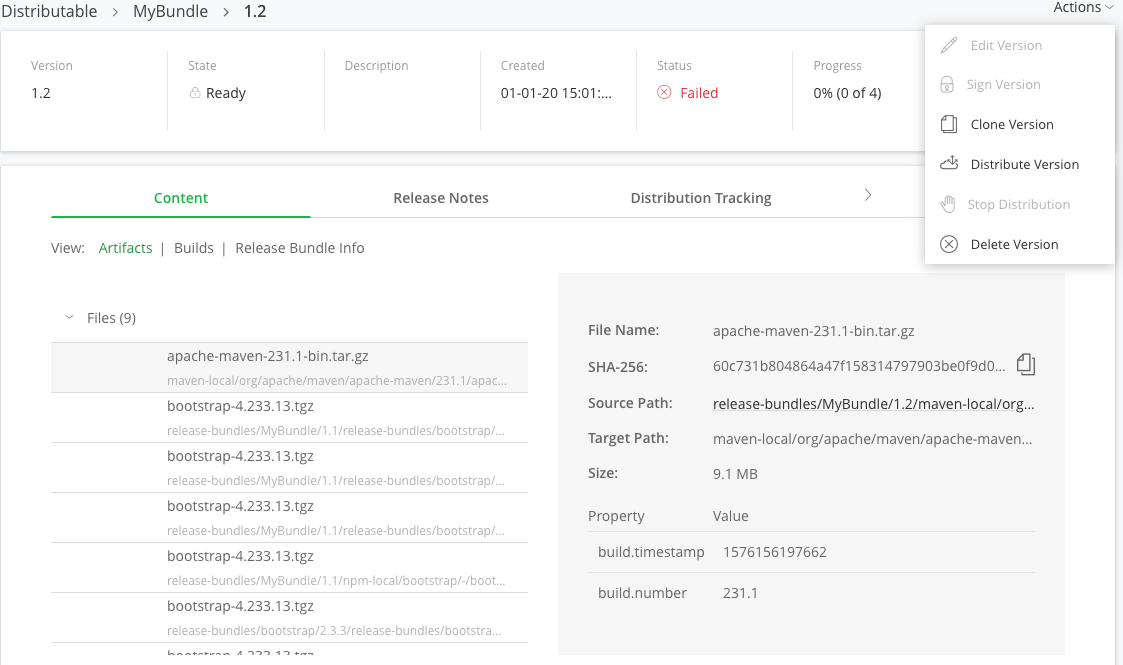Viewport: 1123px width, 665px height.
Task: Go to MyBundle breadcrumb
Action: 170,11
